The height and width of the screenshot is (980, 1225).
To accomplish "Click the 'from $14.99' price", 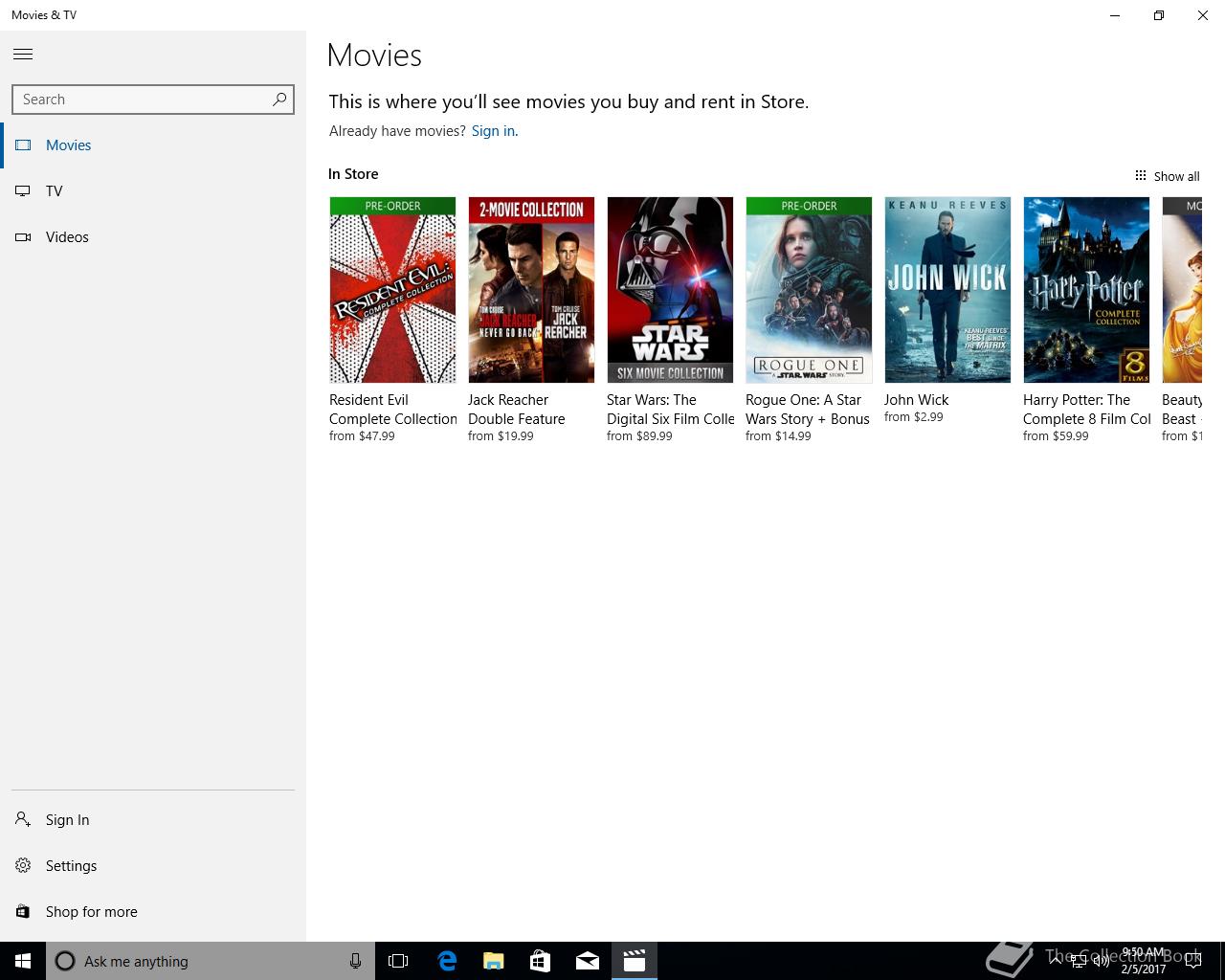I will (778, 436).
